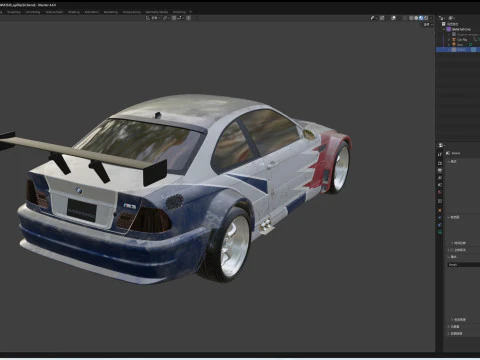The height and width of the screenshot is (360, 480).
Task: Open the Scene properties tab
Action: (x=440, y=185)
